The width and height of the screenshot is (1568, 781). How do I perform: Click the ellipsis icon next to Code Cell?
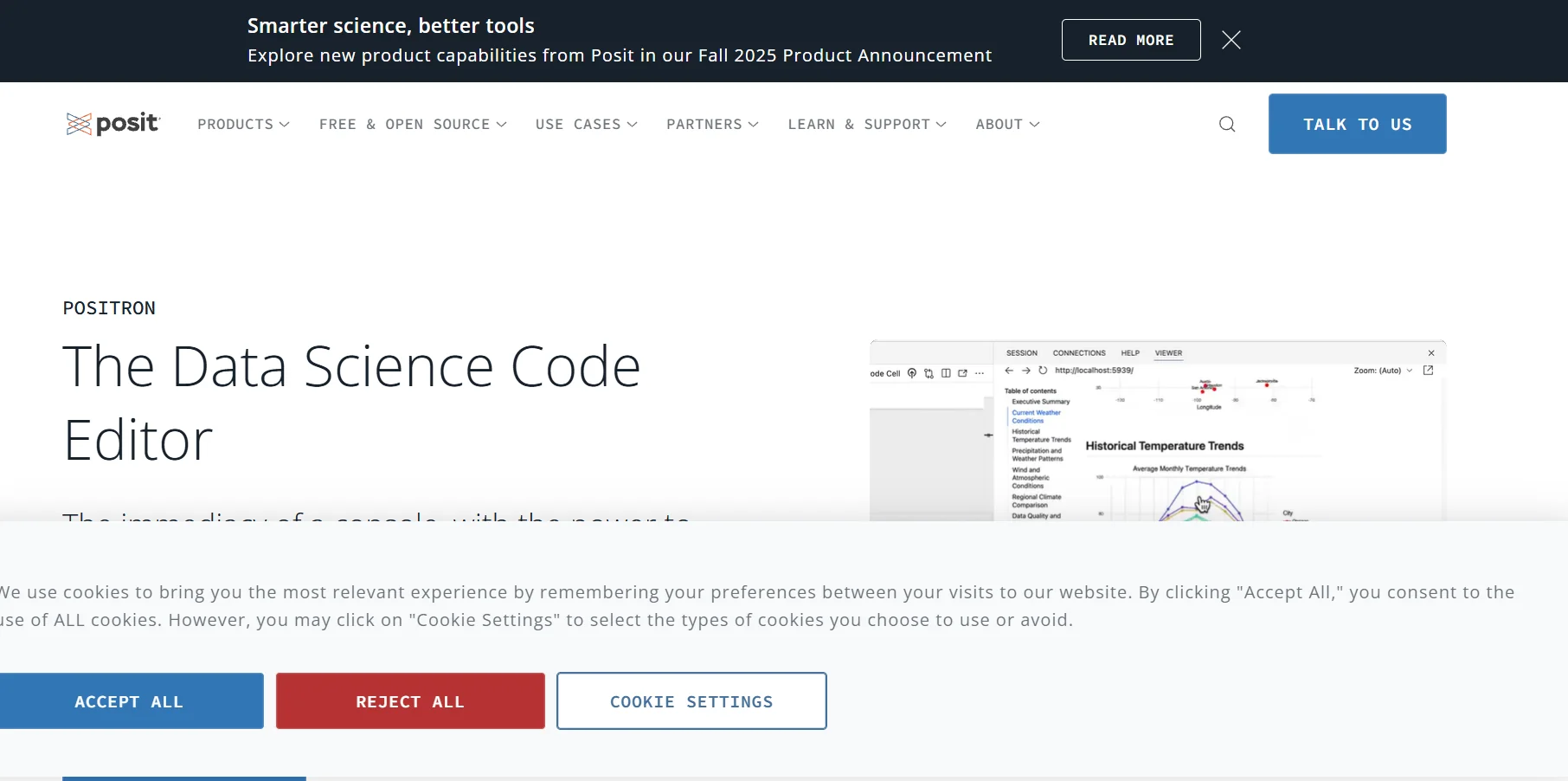980,373
